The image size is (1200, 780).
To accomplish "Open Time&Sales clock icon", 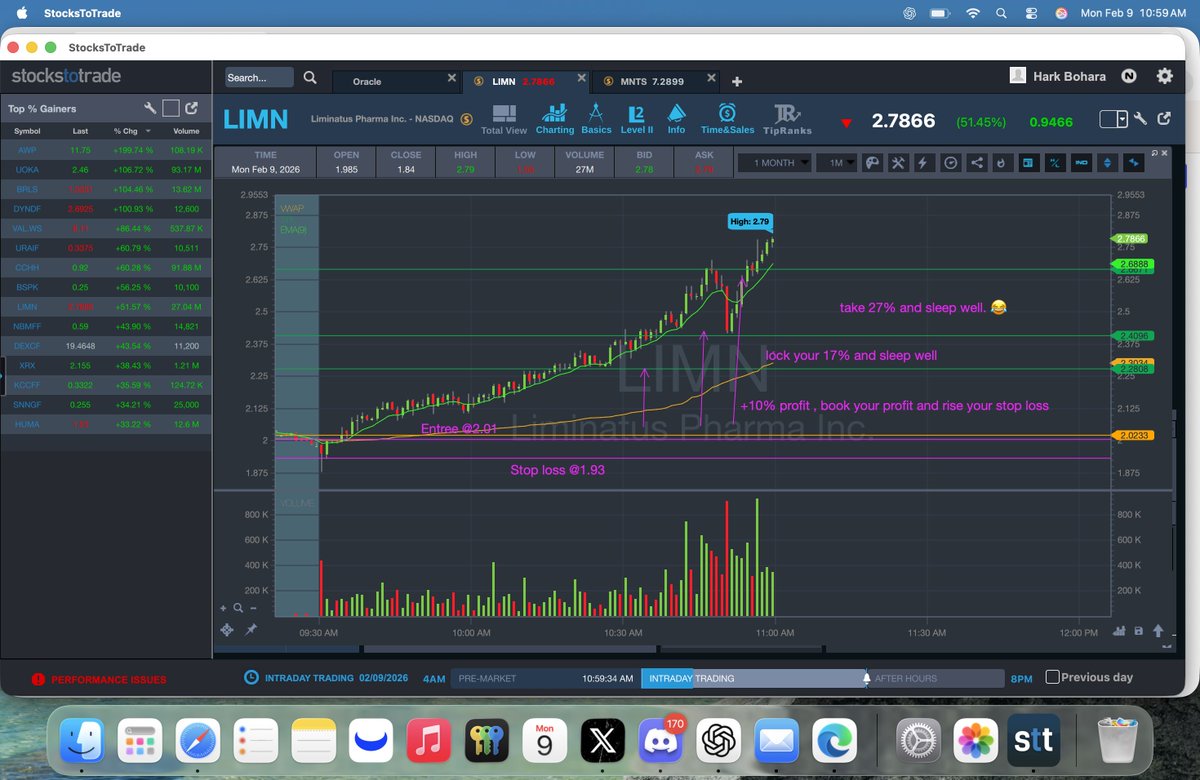I will pos(727,119).
